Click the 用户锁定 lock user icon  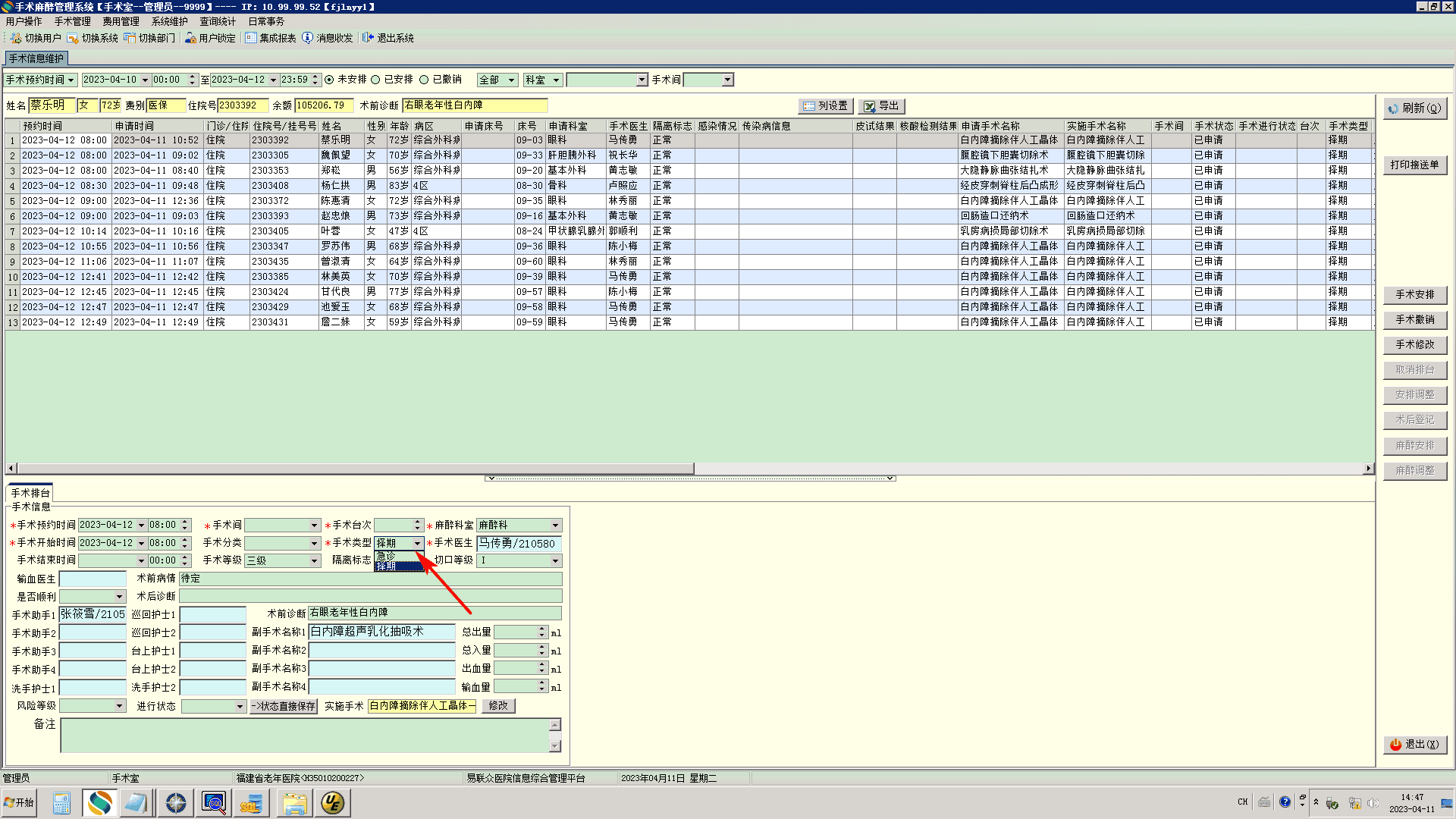pyautogui.click(x=190, y=38)
